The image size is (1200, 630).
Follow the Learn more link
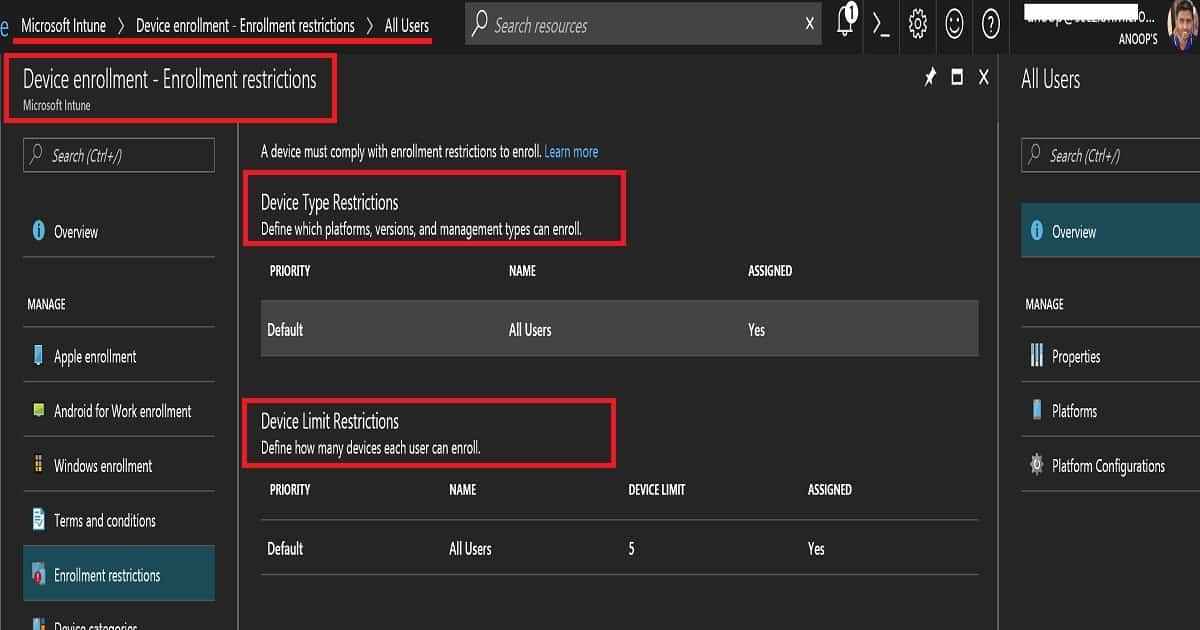coord(571,152)
